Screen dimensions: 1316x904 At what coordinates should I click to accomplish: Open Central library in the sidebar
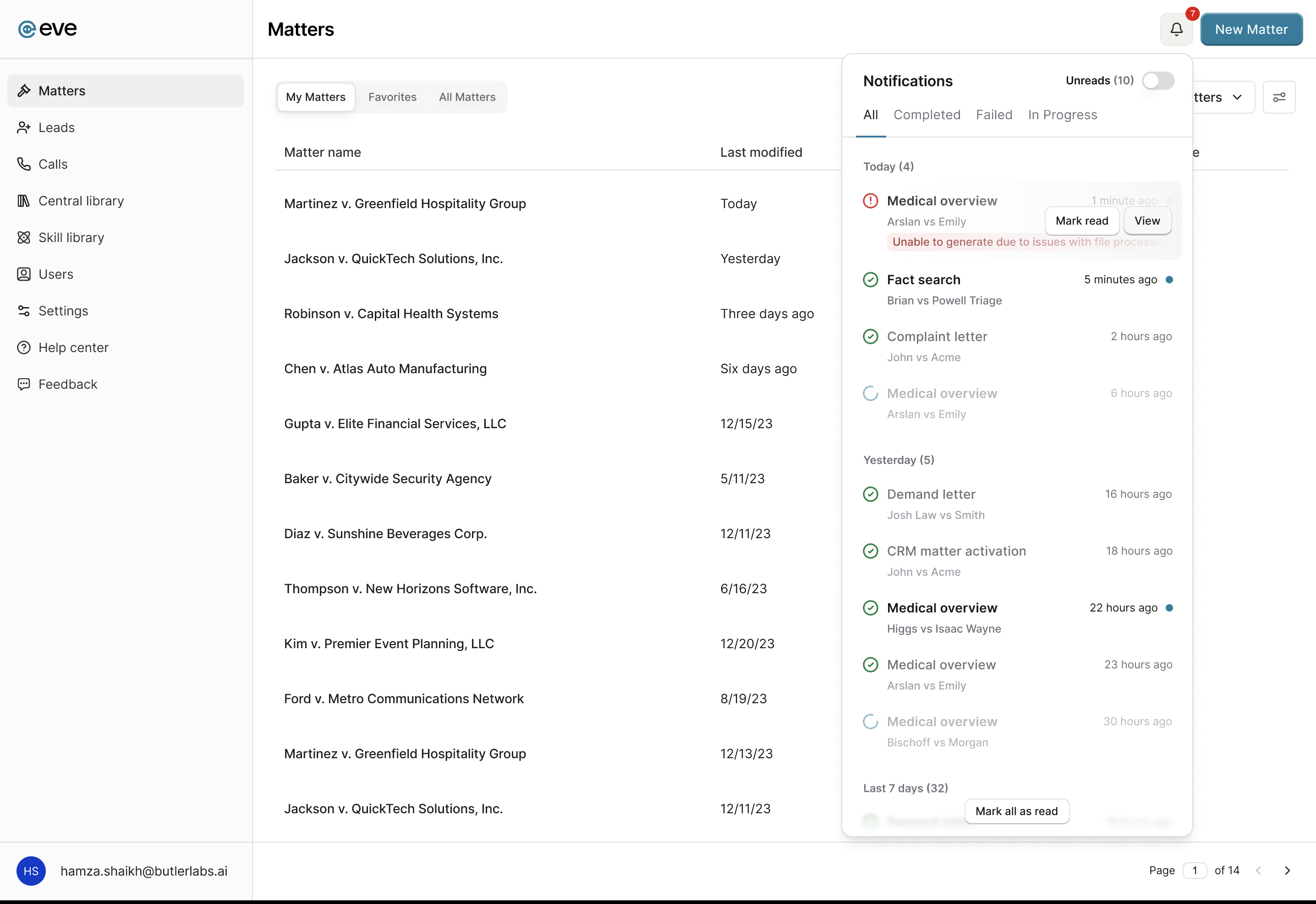click(126, 200)
